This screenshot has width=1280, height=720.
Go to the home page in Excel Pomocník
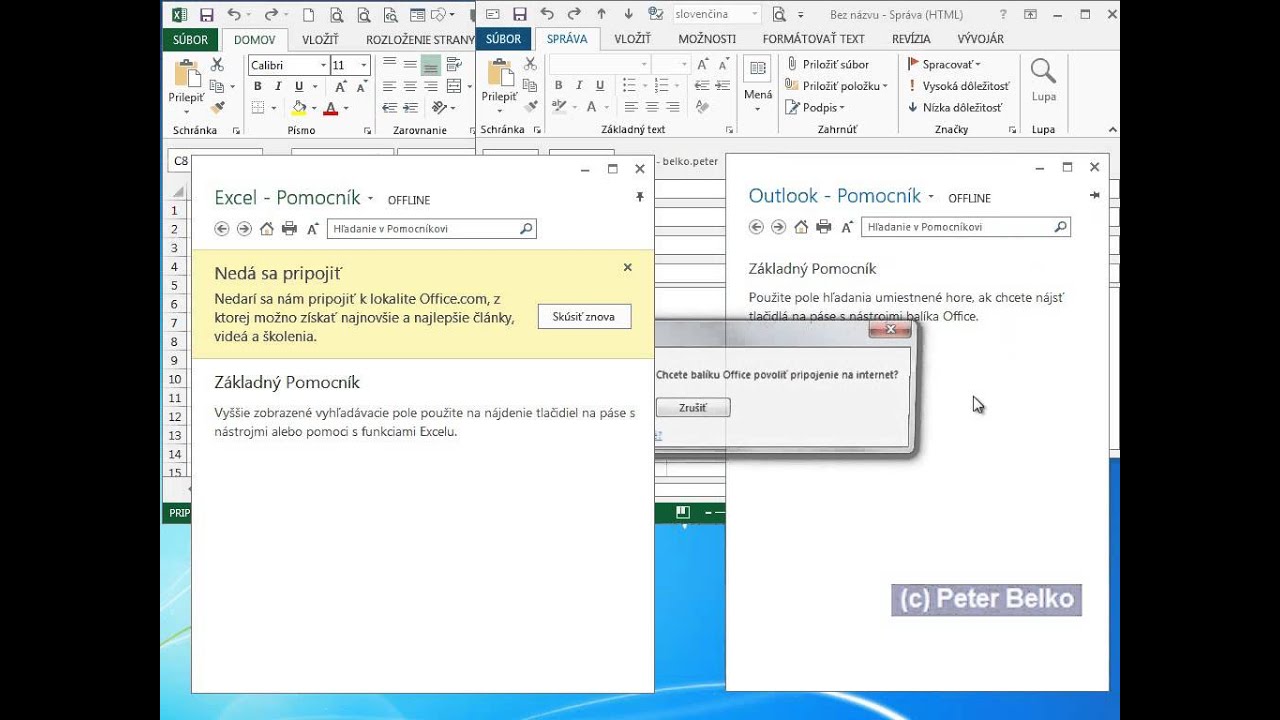(x=267, y=229)
